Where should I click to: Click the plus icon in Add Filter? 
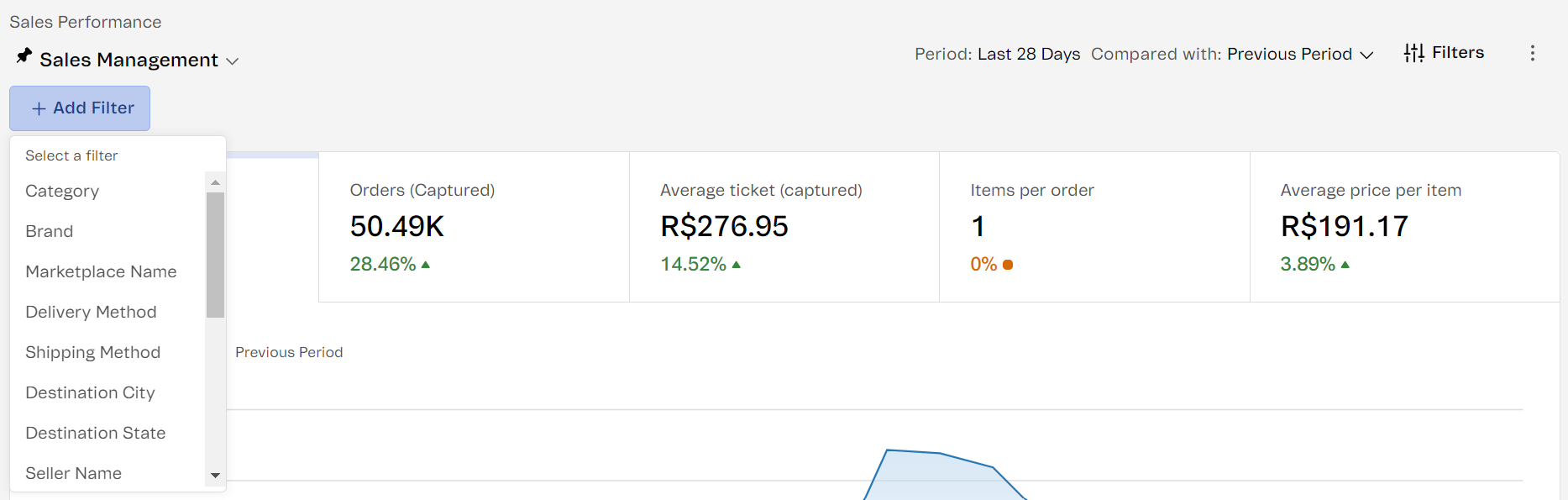click(x=39, y=108)
